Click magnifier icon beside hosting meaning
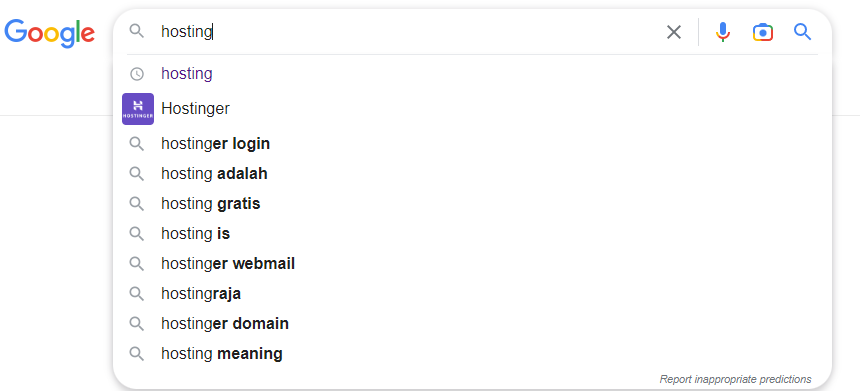This screenshot has height=391, width=860. 137,354
